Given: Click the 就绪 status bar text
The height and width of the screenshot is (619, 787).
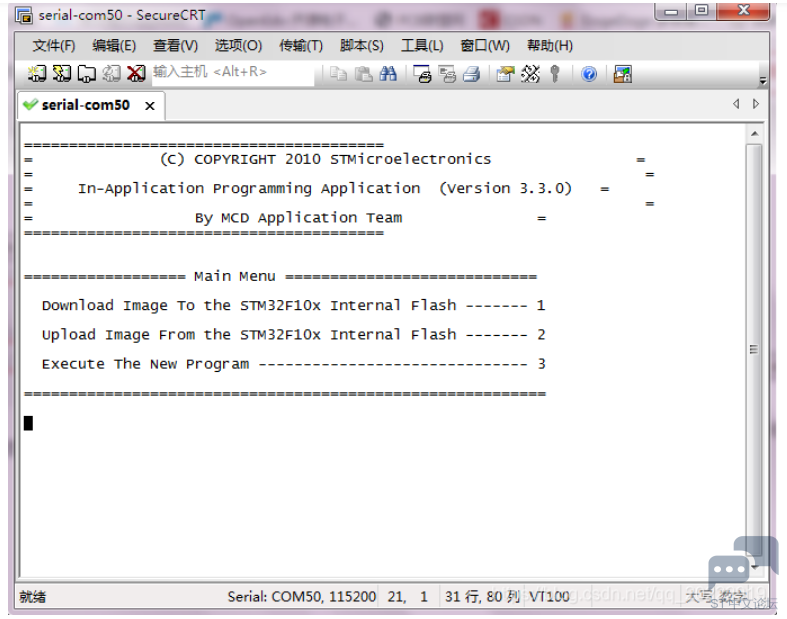Looking at the screenshot, I should [33, 597].
